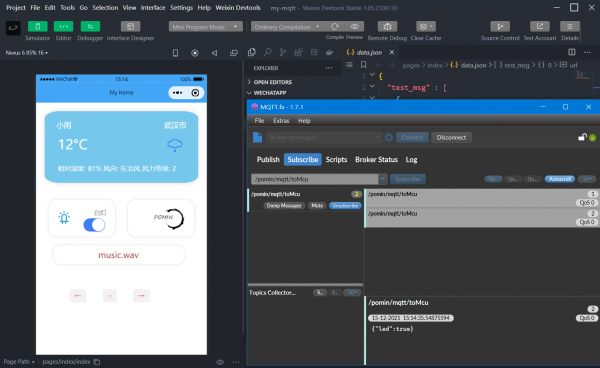Click the simulator record icon
This screenshot has width=600, height=368.
pos(195,53)
